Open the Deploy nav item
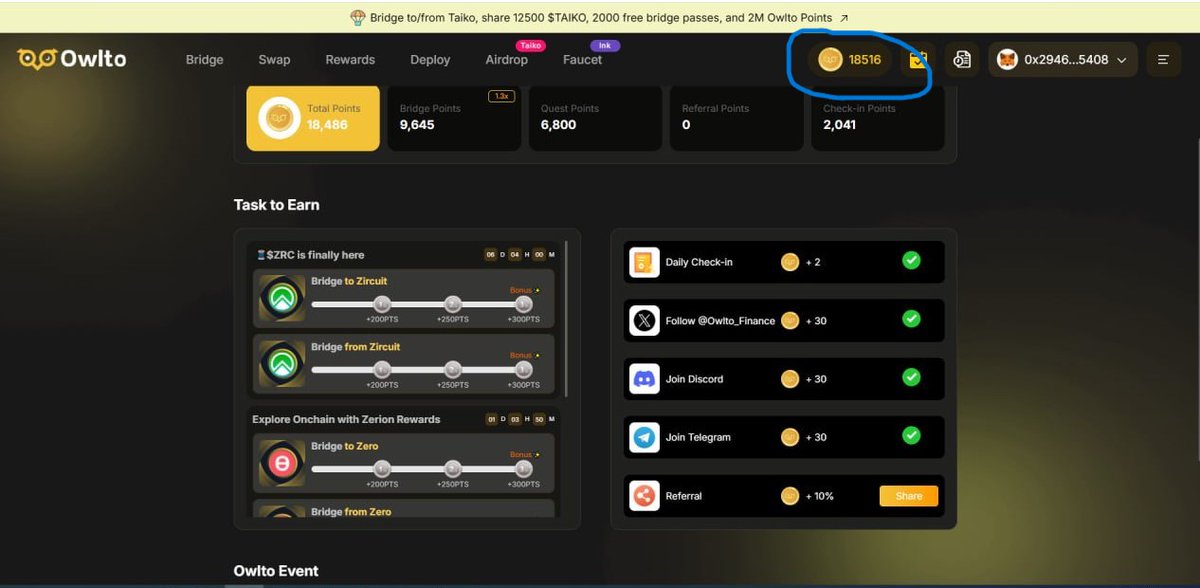Image resolution: width=1200 pixels, height=588 pixels. pyautogui.click(x=430, y=60)
